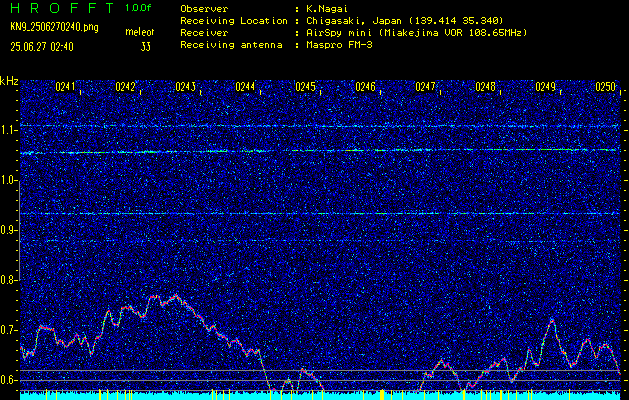This screenshot has width=629, height=400.
Task: Click the 25.06.27 02:40 timestamp
Action: pyautogui.click(x=42, y=47)
